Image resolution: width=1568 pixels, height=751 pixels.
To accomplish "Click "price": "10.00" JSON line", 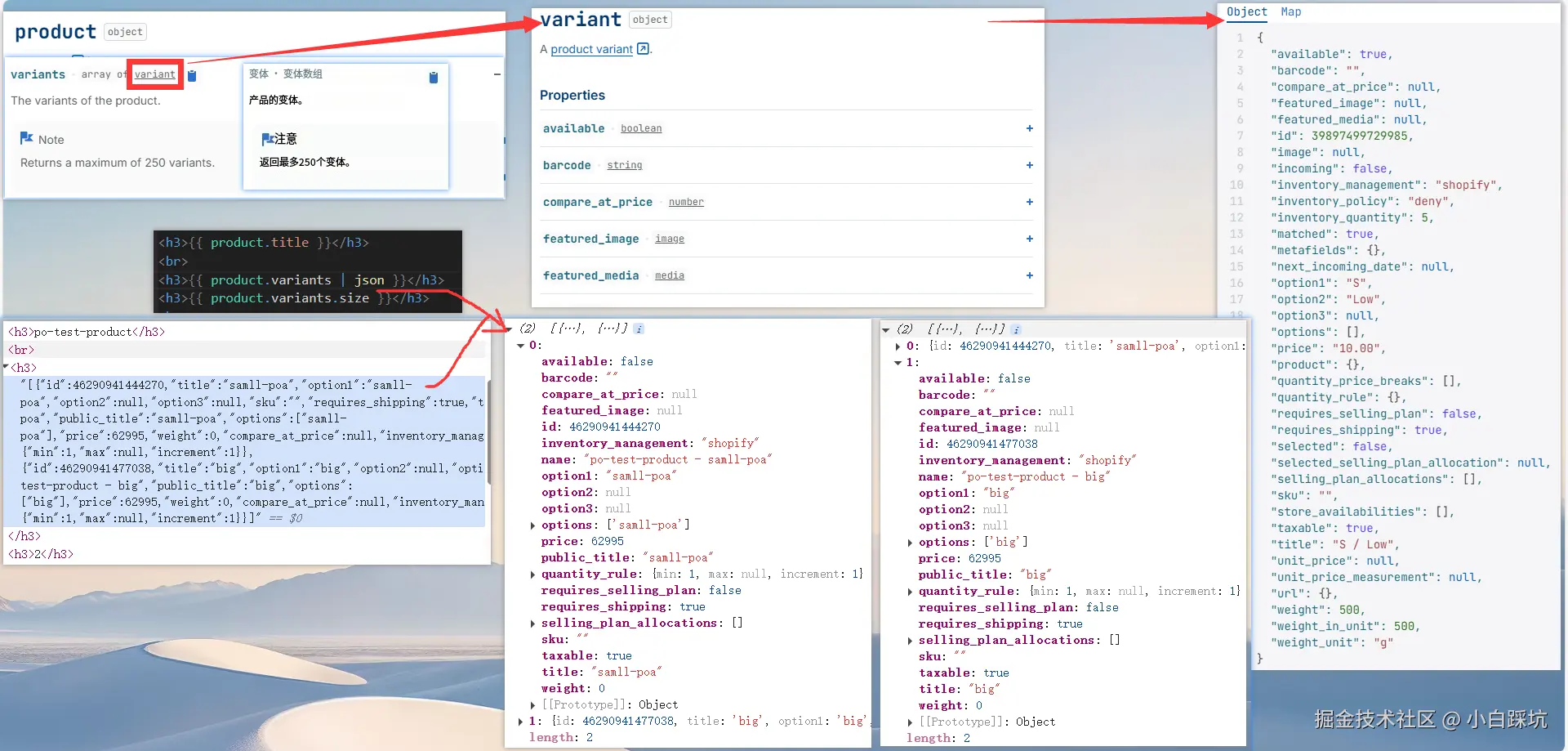I will coord(1328,348).
